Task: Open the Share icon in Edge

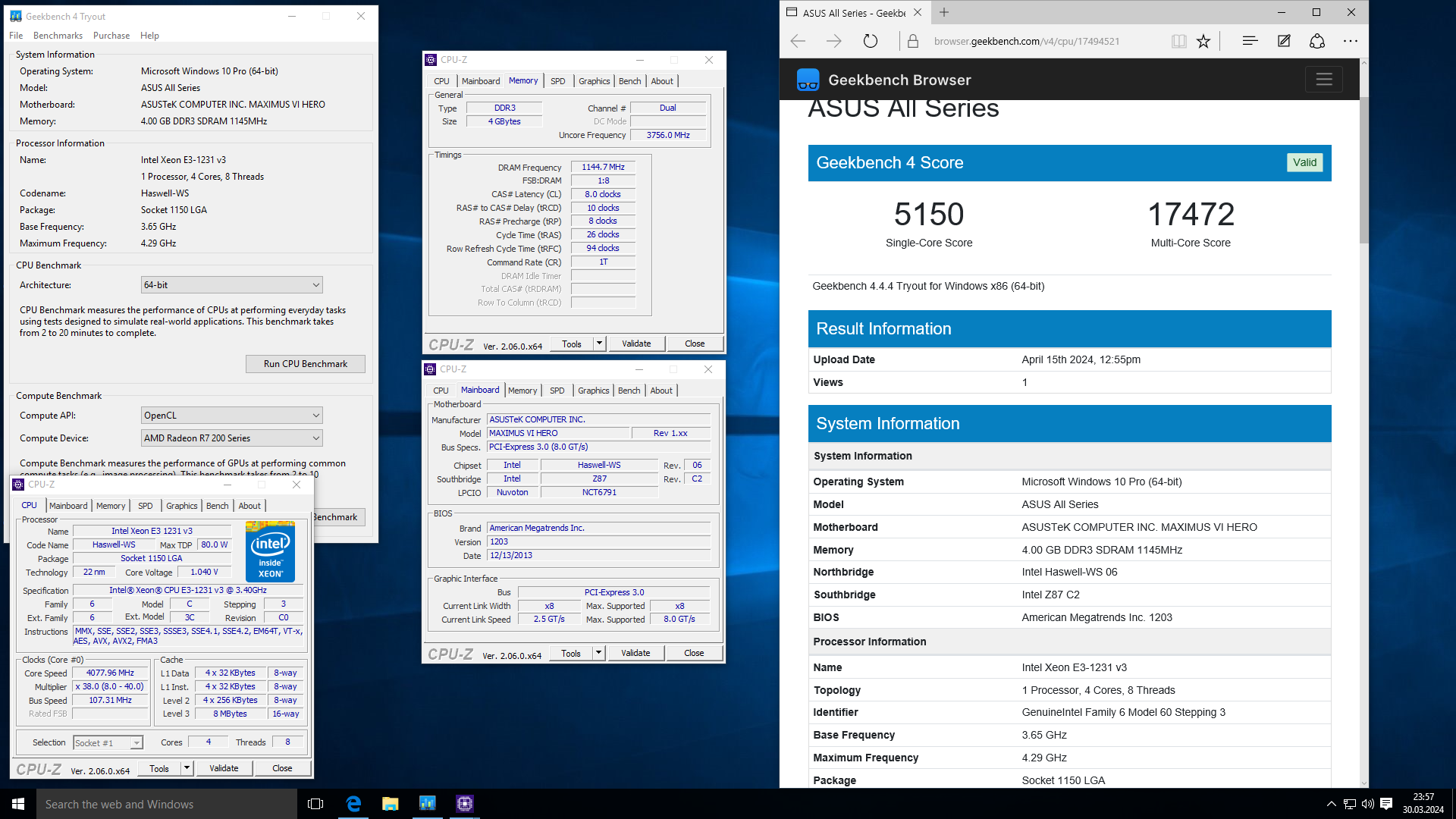Action: (1317, 41)
